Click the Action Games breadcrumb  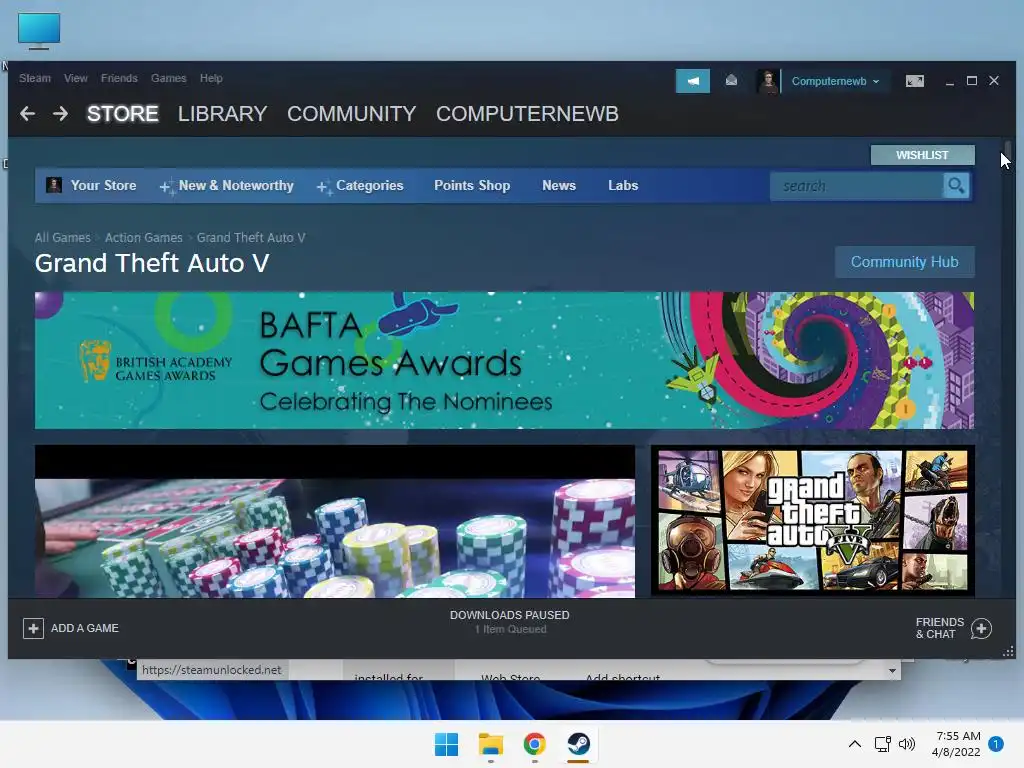pos(144,238)
